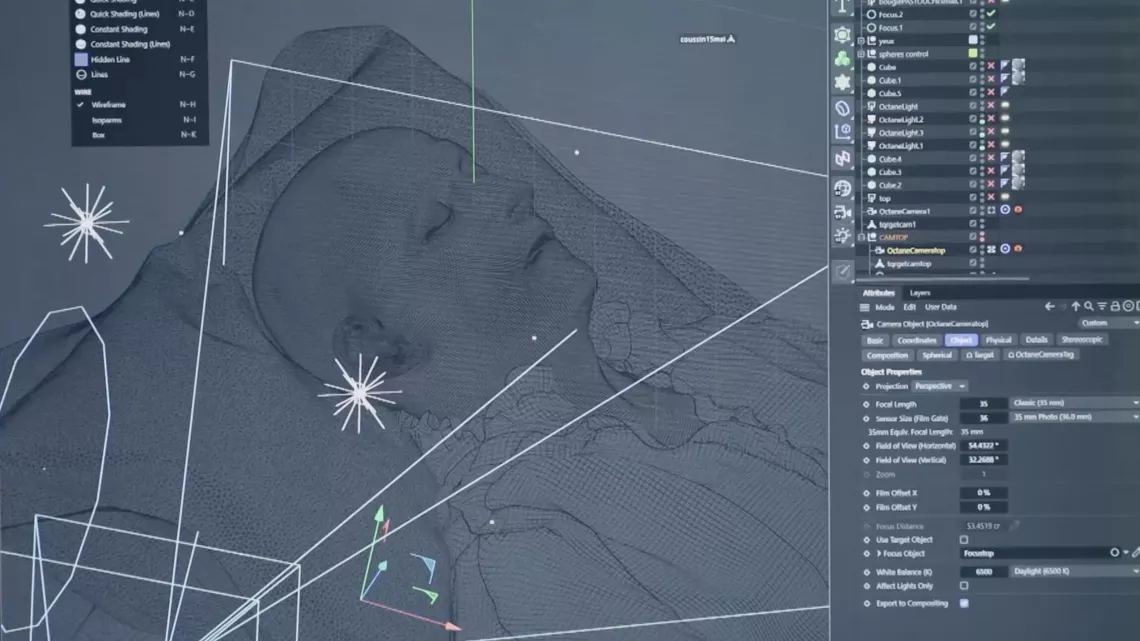
Task: Open the 35 mm Photo sensor preset dropdown
Action: pos(1075,417)
